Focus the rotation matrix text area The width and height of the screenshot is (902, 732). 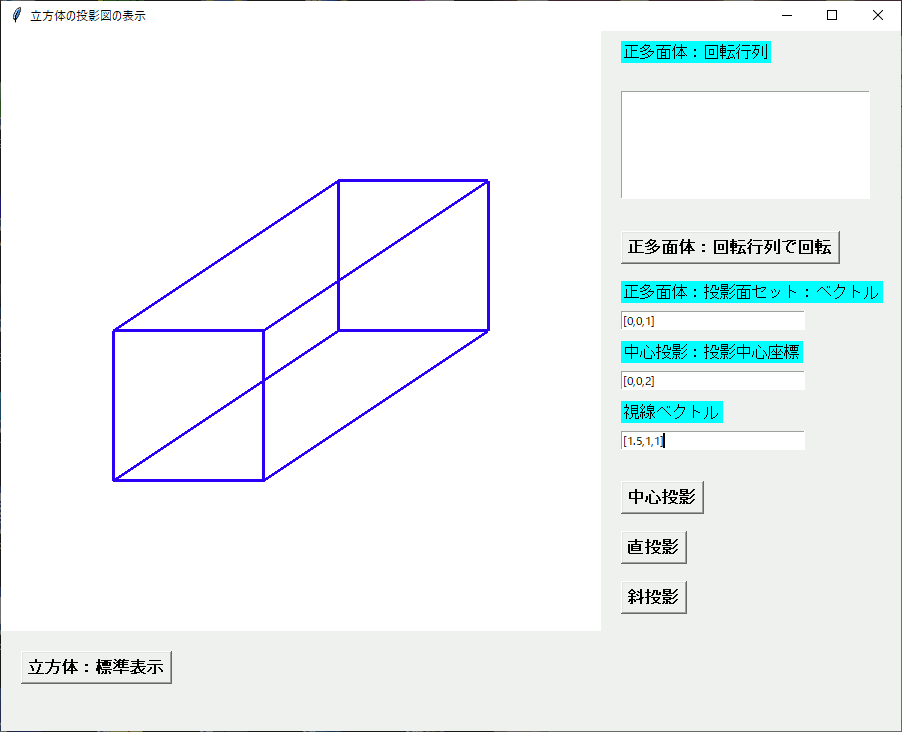745,145
